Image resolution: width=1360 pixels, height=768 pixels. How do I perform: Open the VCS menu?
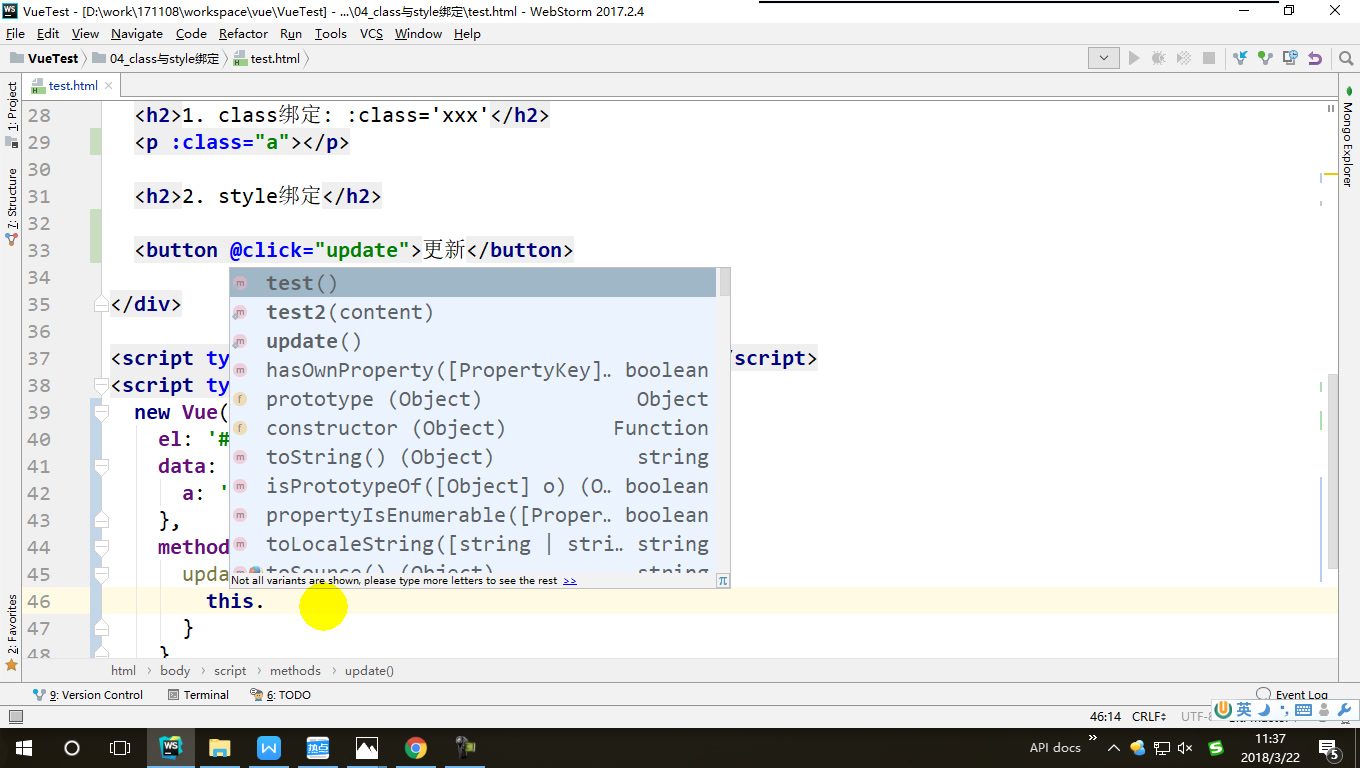(371, 33)
